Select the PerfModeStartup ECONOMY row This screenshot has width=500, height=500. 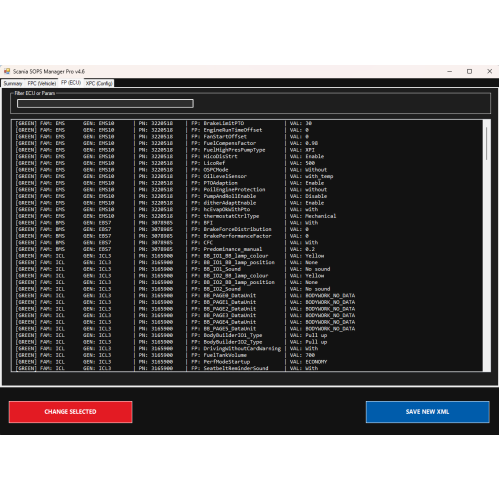click(x=247, y=362)
